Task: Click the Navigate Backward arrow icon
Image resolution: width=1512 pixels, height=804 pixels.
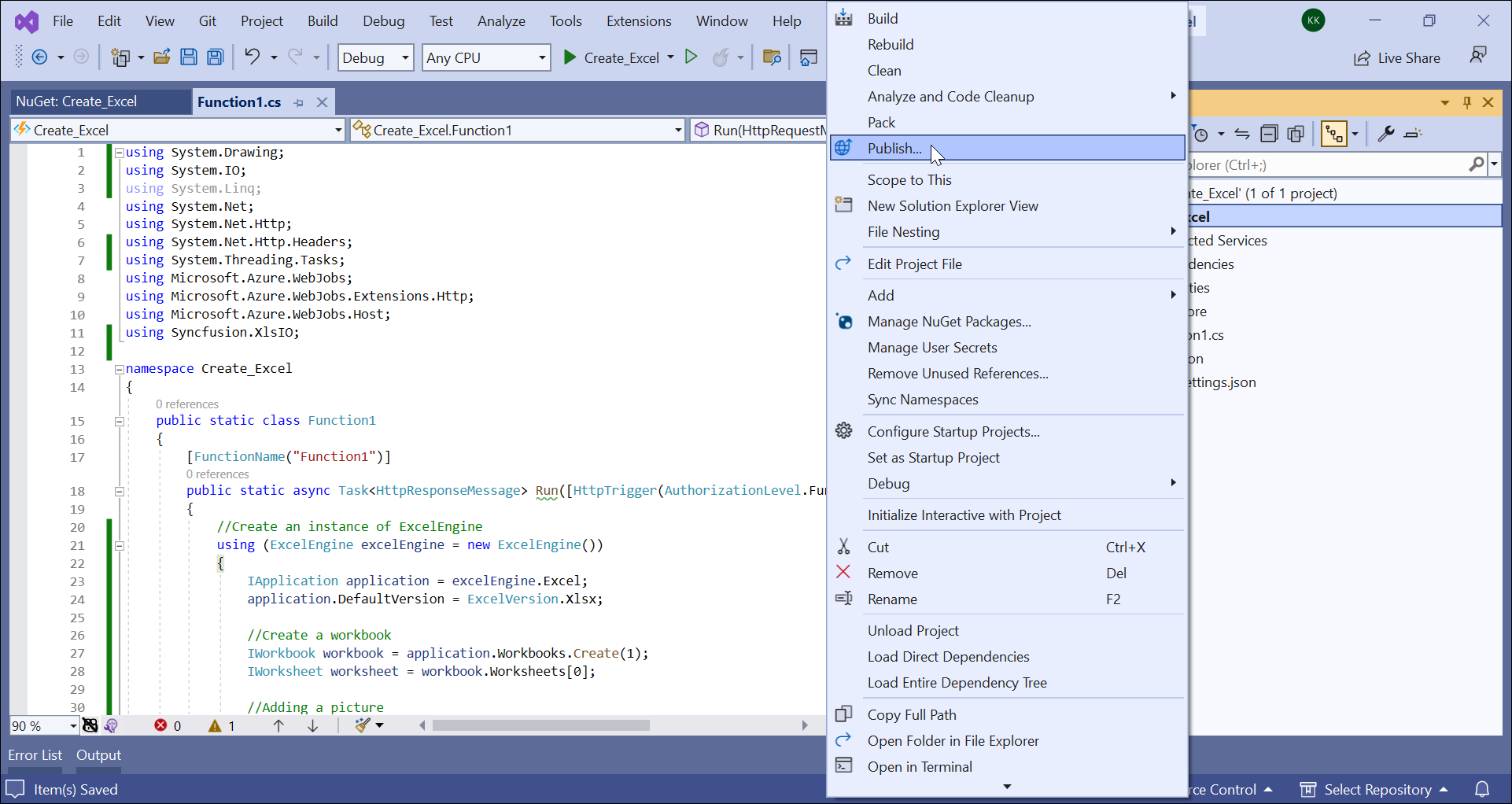Action: point(39,57)
